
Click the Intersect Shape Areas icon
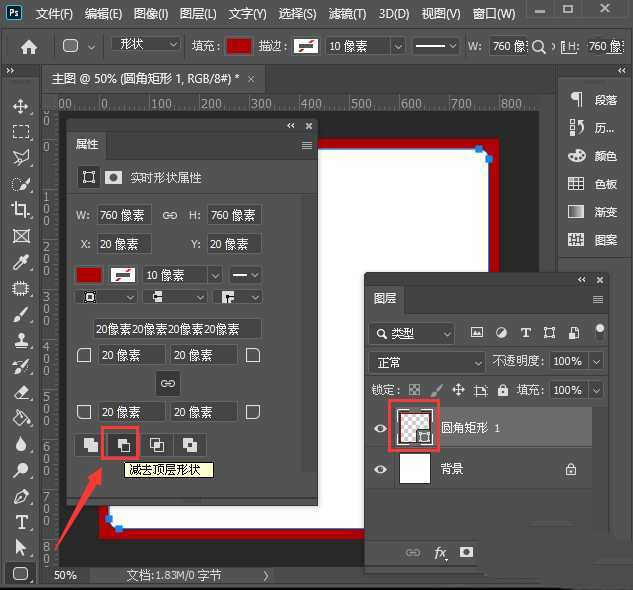[x=156, y=445]
